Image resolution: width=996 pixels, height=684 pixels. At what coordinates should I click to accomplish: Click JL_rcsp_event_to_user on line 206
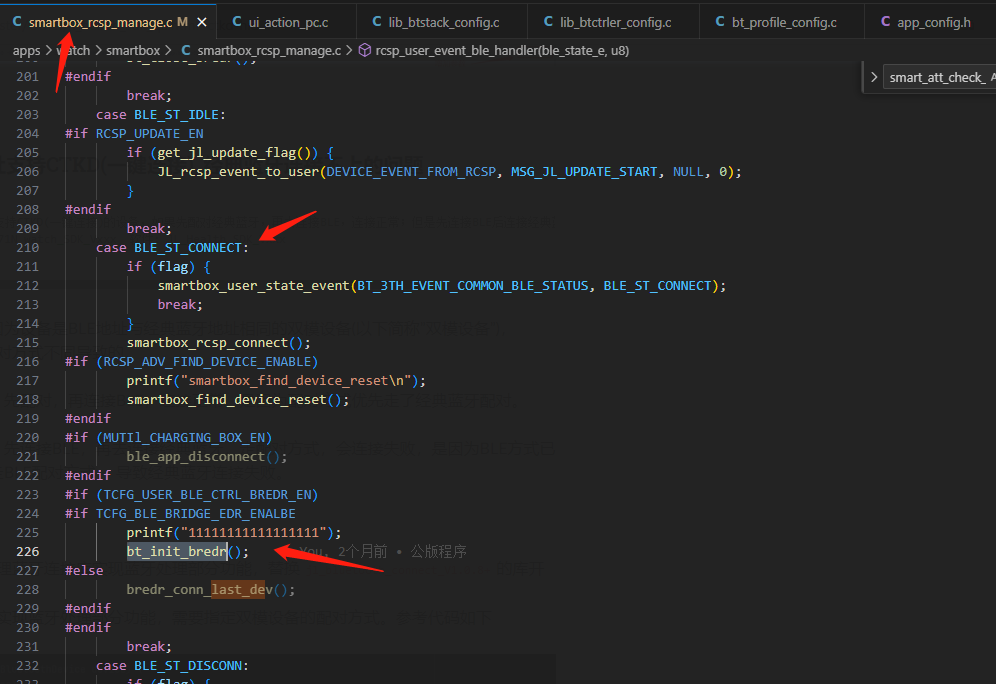[x=238, y=172]
